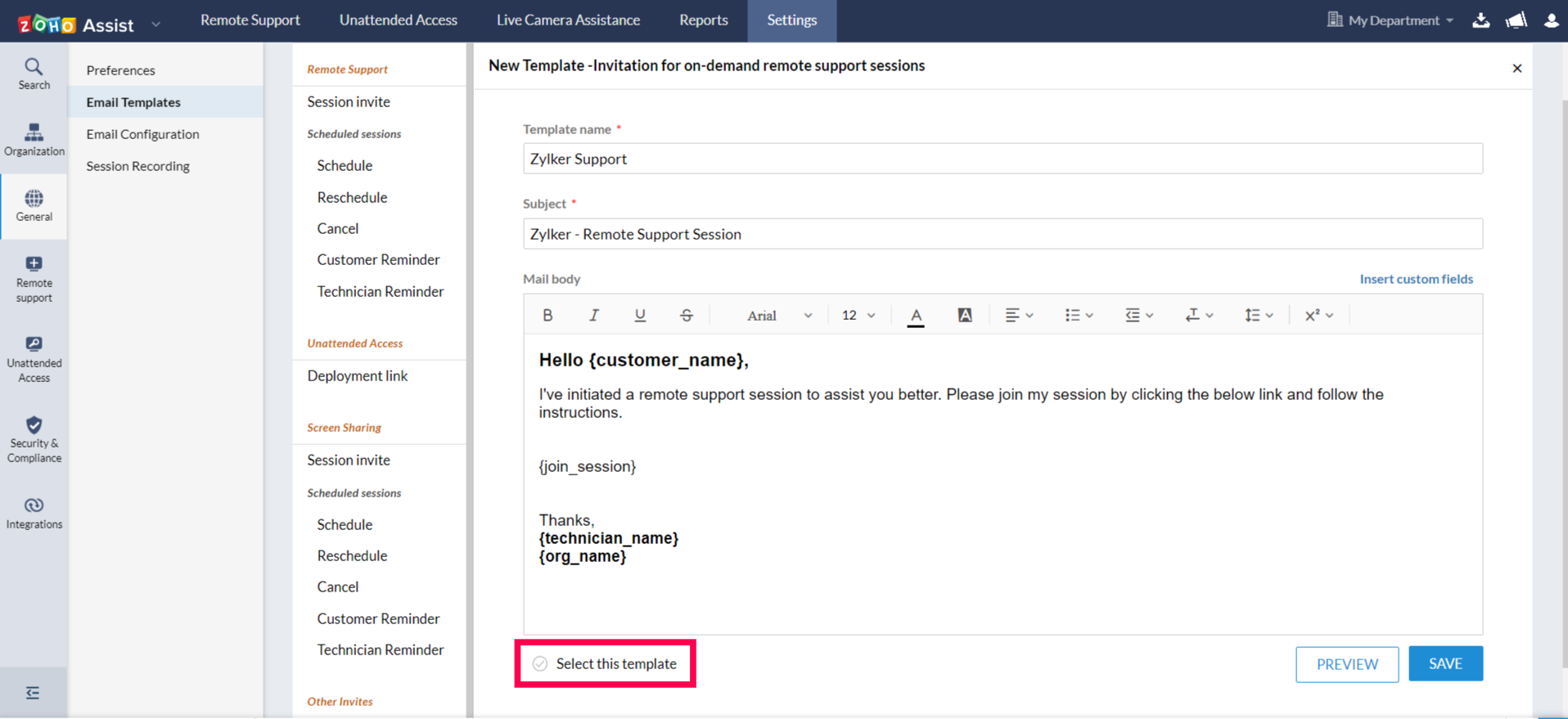The width and height of the screenshot is (1568, 719).
Task: Click the Template name input field
Action: [x=1002, y=159]
